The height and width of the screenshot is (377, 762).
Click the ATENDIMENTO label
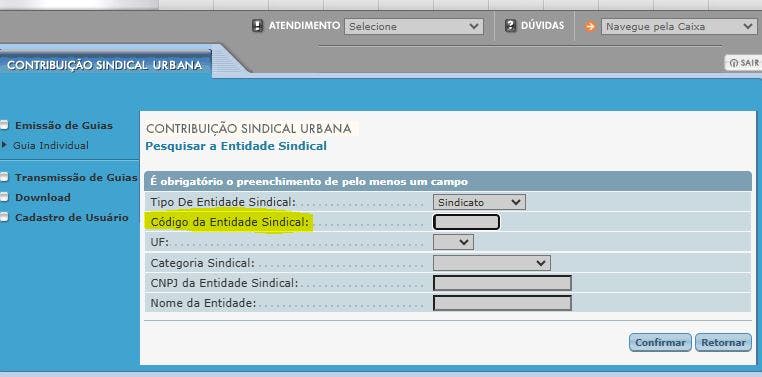point(304,26)
